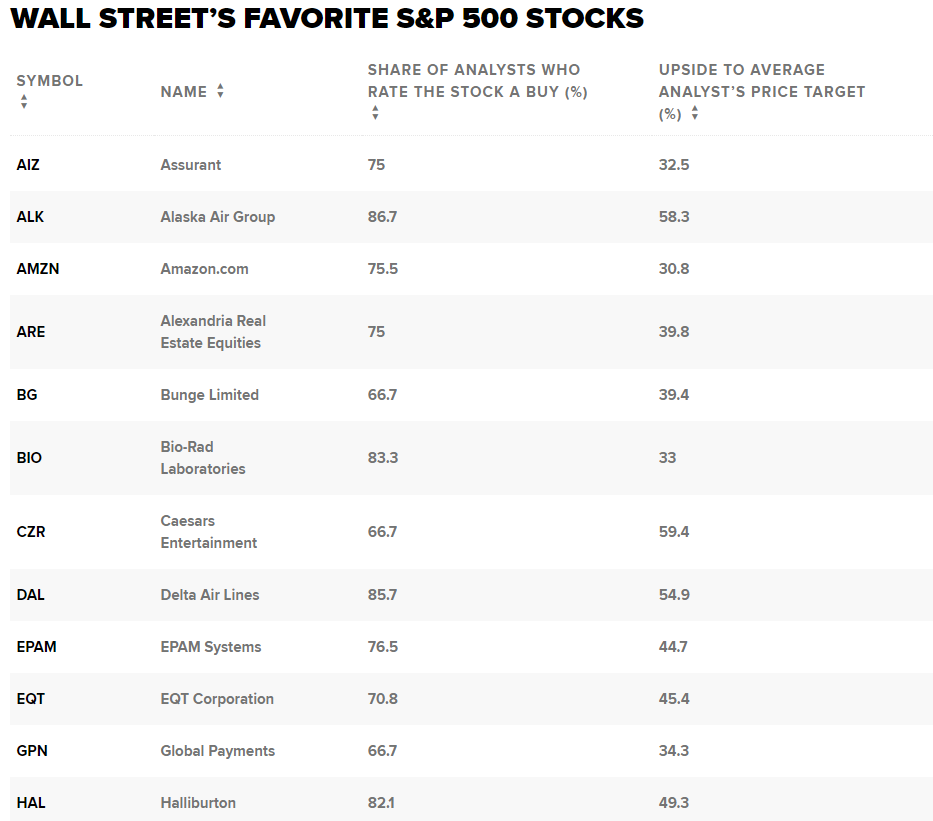This screenshot has height=821, width=933.
Task: Sort table by the SYMBOL column arrows
Action: click(24, 102)
